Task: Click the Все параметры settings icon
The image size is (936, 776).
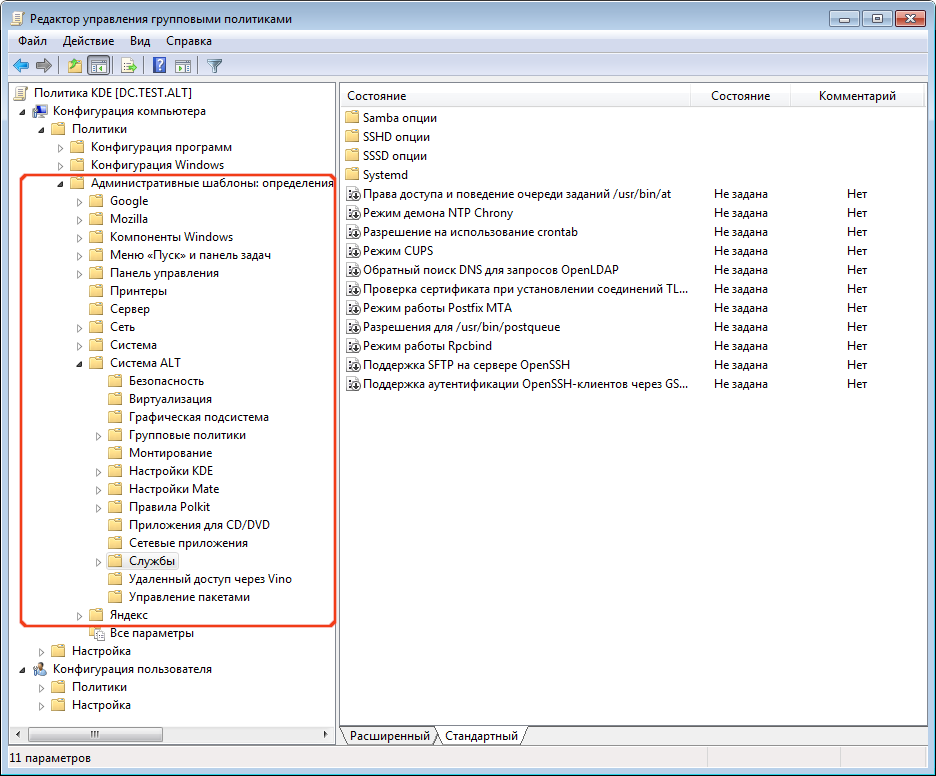Action: point(97,633)
